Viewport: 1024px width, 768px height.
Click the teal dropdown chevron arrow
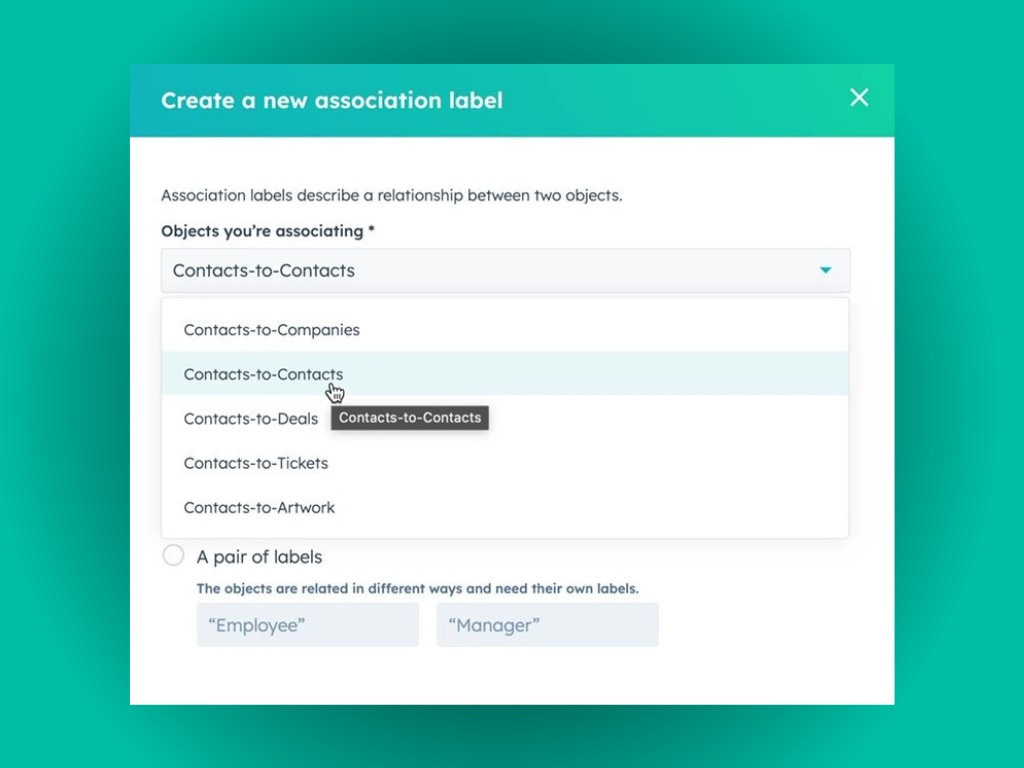pos(826,270)
